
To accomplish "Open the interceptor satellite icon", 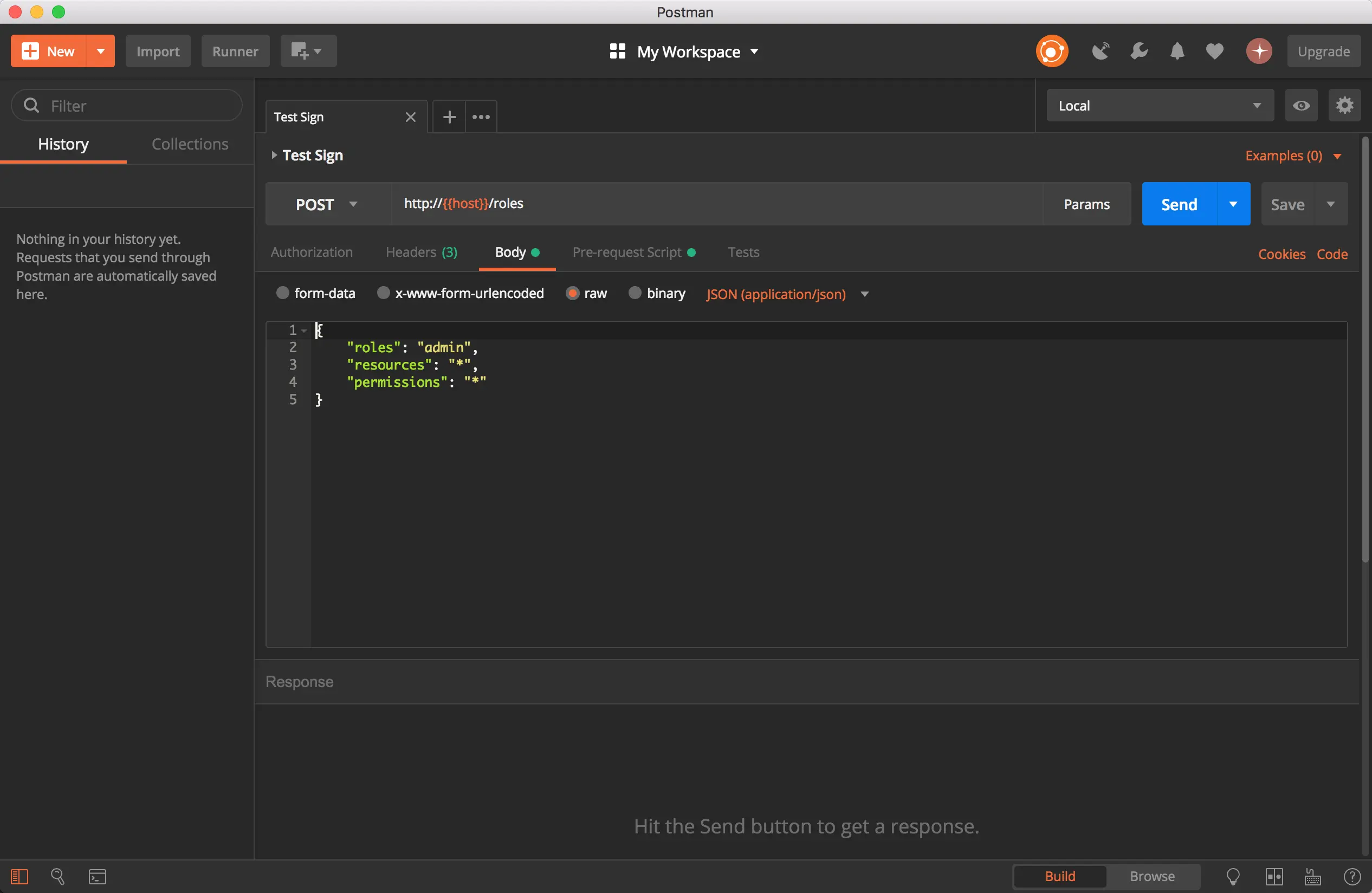I will (1100, 51).
